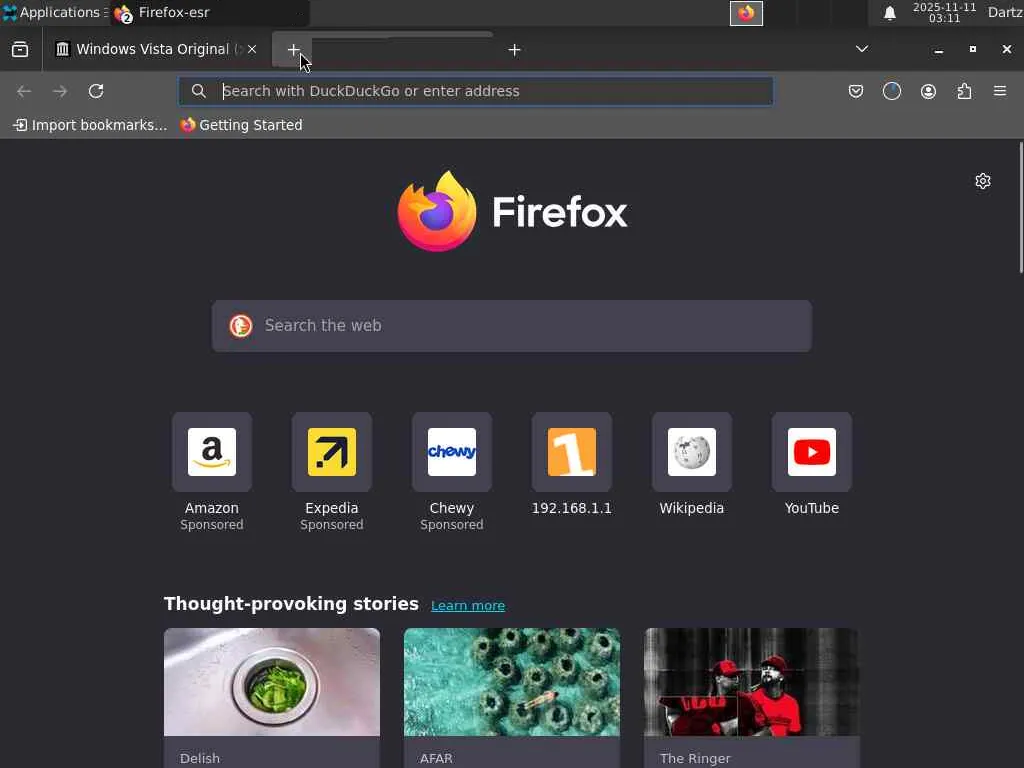
Task: Open the AFAR story thumbnail
Action: coord(511,682)
